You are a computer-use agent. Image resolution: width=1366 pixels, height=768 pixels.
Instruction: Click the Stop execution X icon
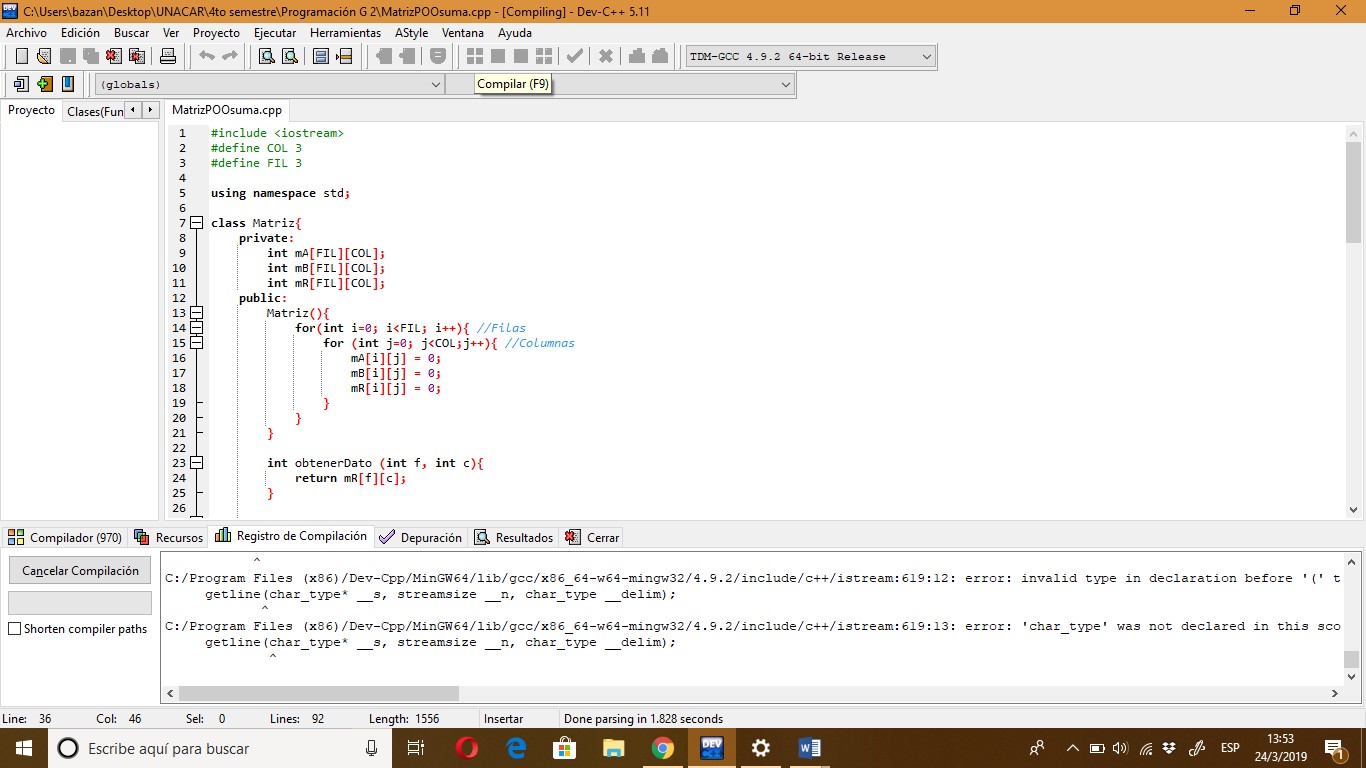coord(605,56)
